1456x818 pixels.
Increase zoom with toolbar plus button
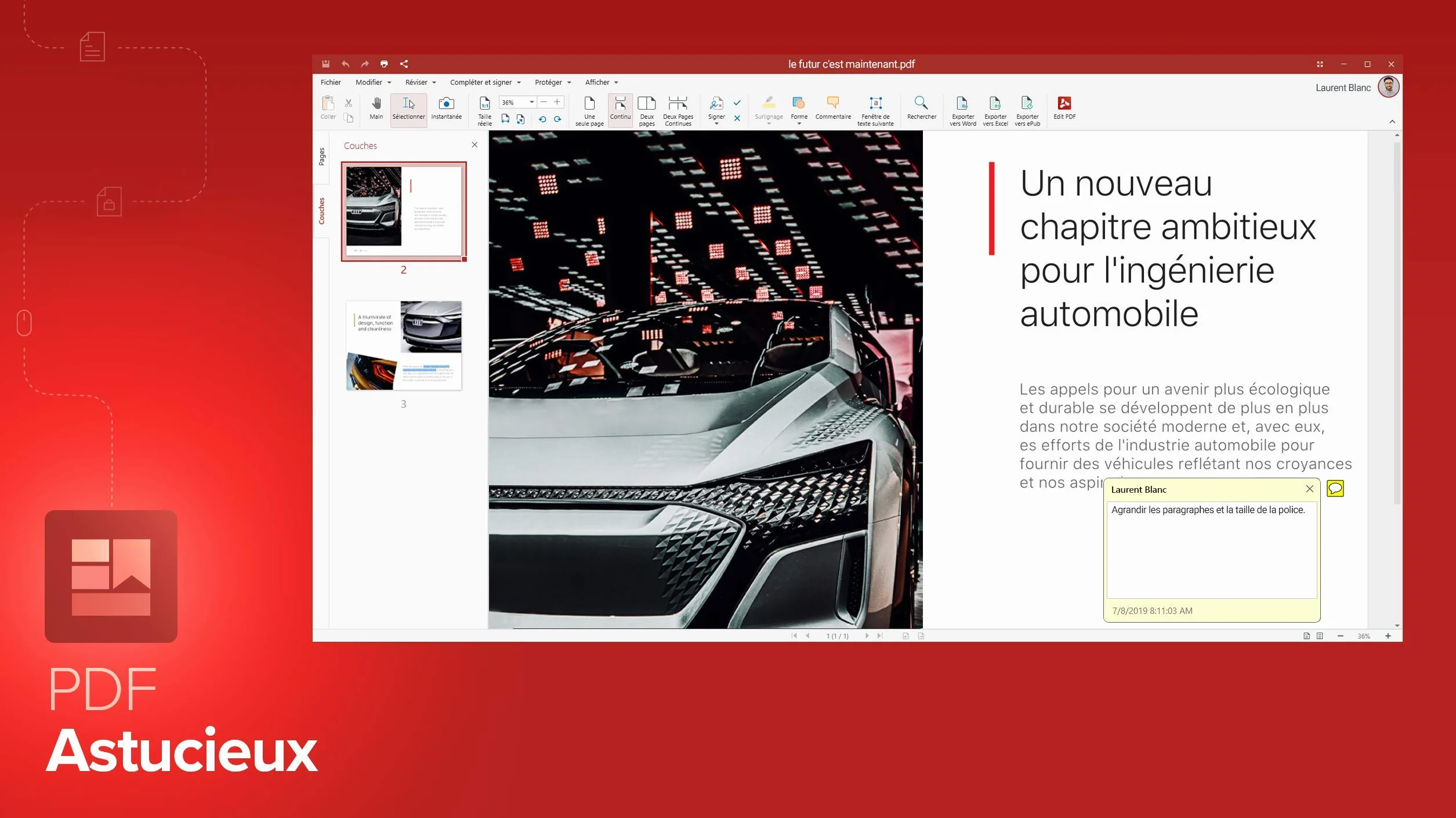tap(557, 102)
